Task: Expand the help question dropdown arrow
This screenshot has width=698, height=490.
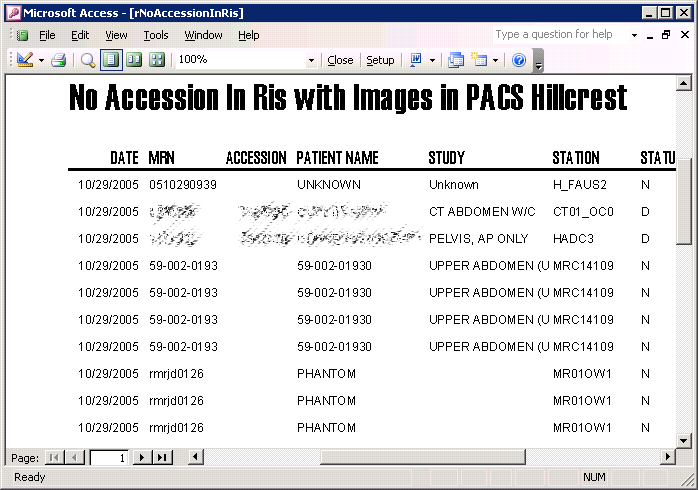Action: click(634, 35)
